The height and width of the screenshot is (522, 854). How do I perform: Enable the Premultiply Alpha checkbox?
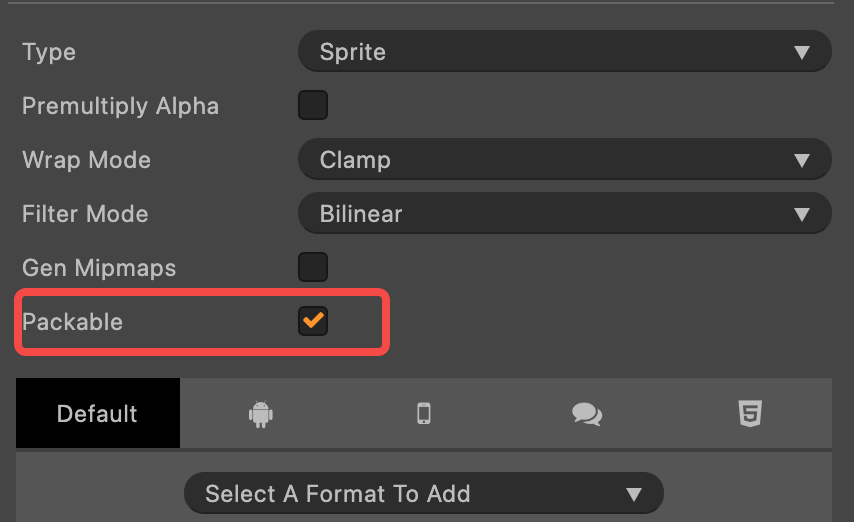313,105
